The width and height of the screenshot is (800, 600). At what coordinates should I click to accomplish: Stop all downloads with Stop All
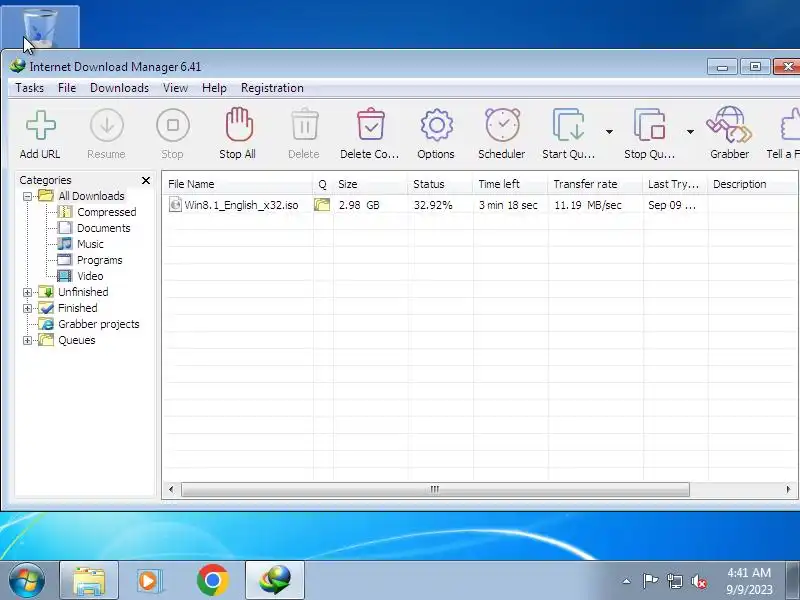(x=238, y=124)
